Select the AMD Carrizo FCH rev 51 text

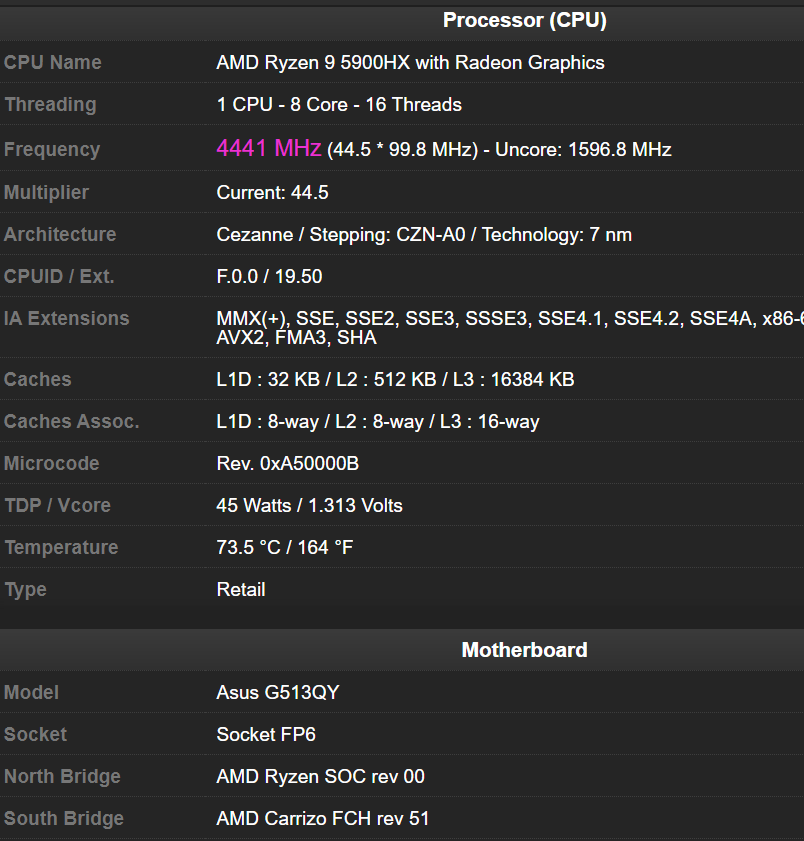323,818
